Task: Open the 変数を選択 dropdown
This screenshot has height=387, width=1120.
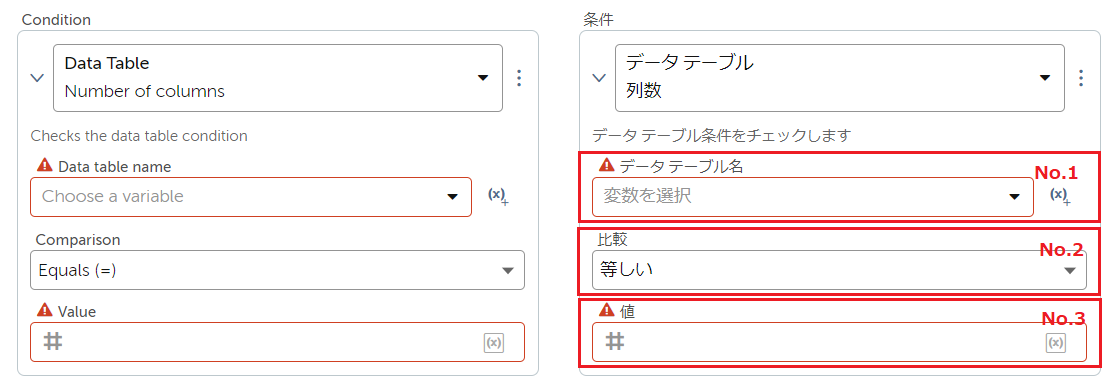Action: pos(813,196)
